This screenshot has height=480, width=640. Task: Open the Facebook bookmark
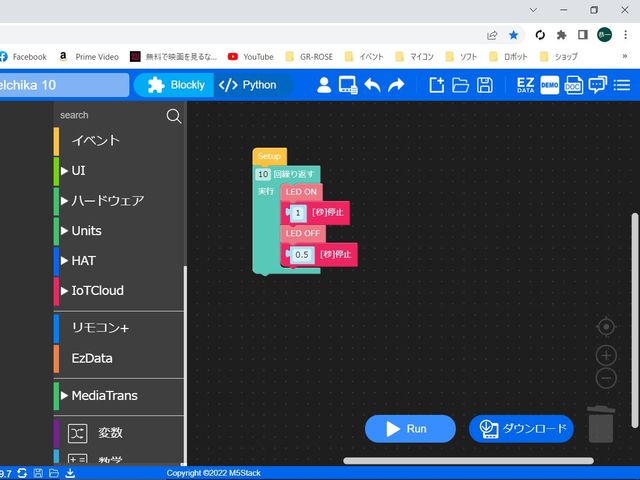click(x=23, y=57)
